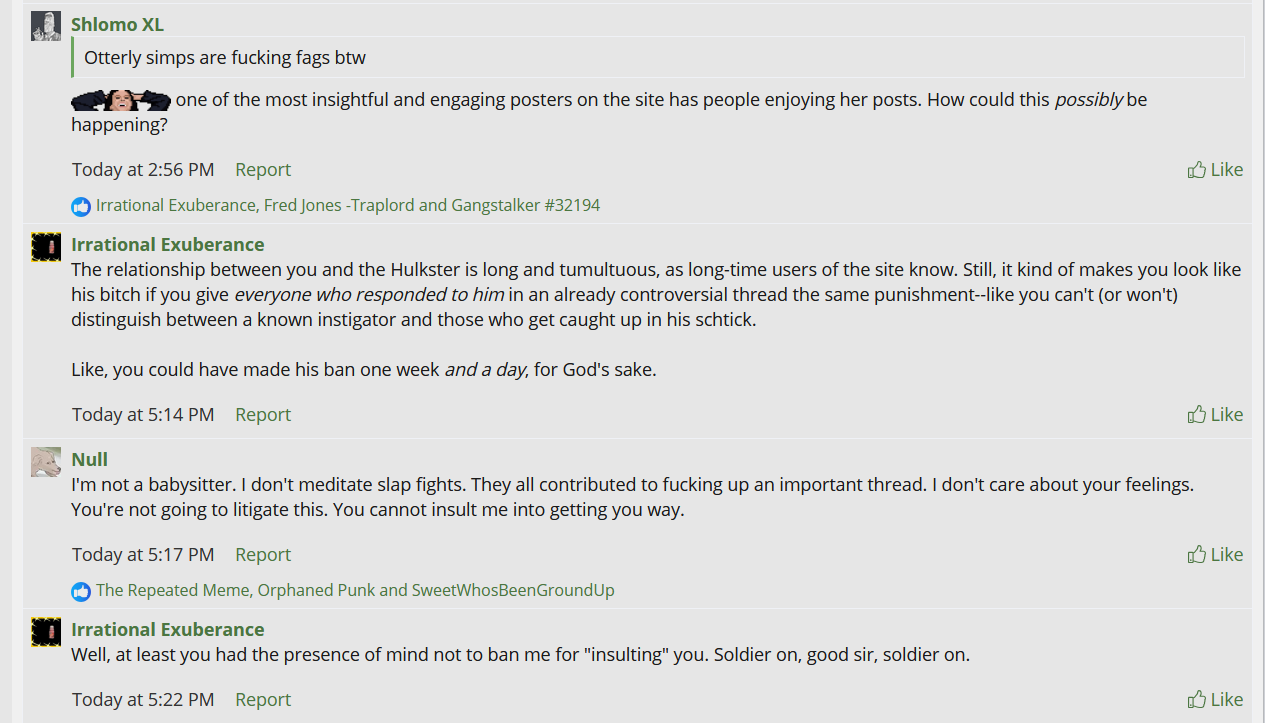Click Irrational Exuberance's avatar on 5:22 PM post
Image resolution: width=1265 pixels, height=723 pixels.
coord(46,632)
